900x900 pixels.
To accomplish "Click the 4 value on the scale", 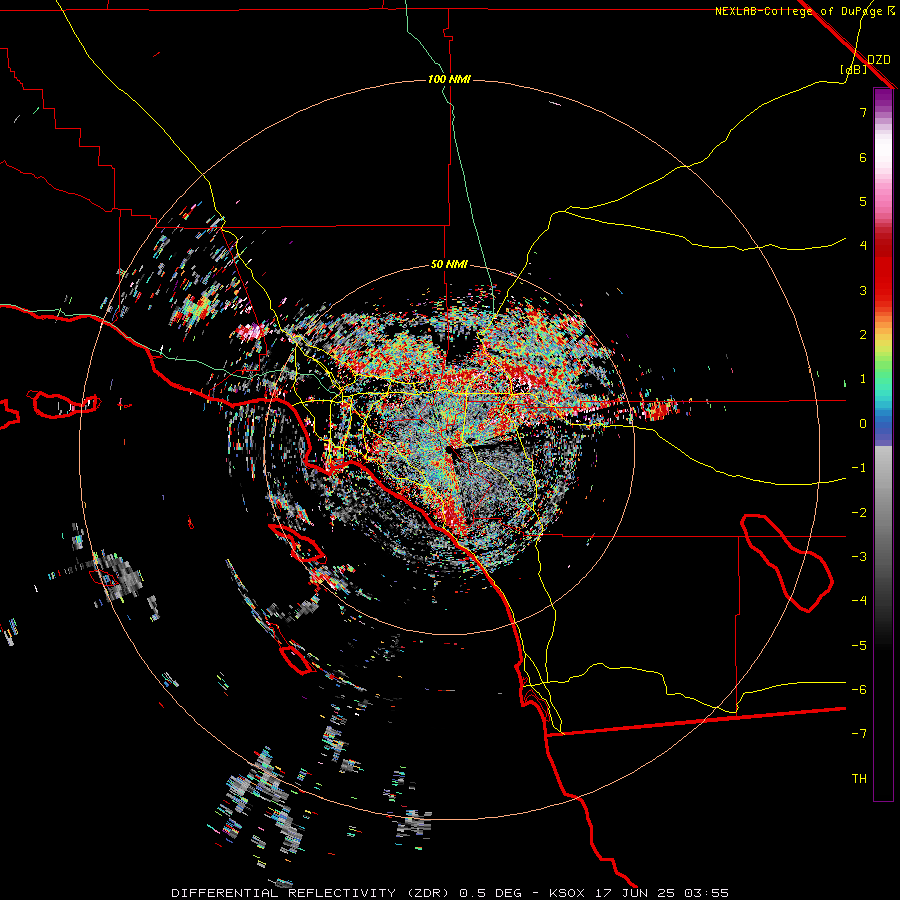I will tap(863, 246).
